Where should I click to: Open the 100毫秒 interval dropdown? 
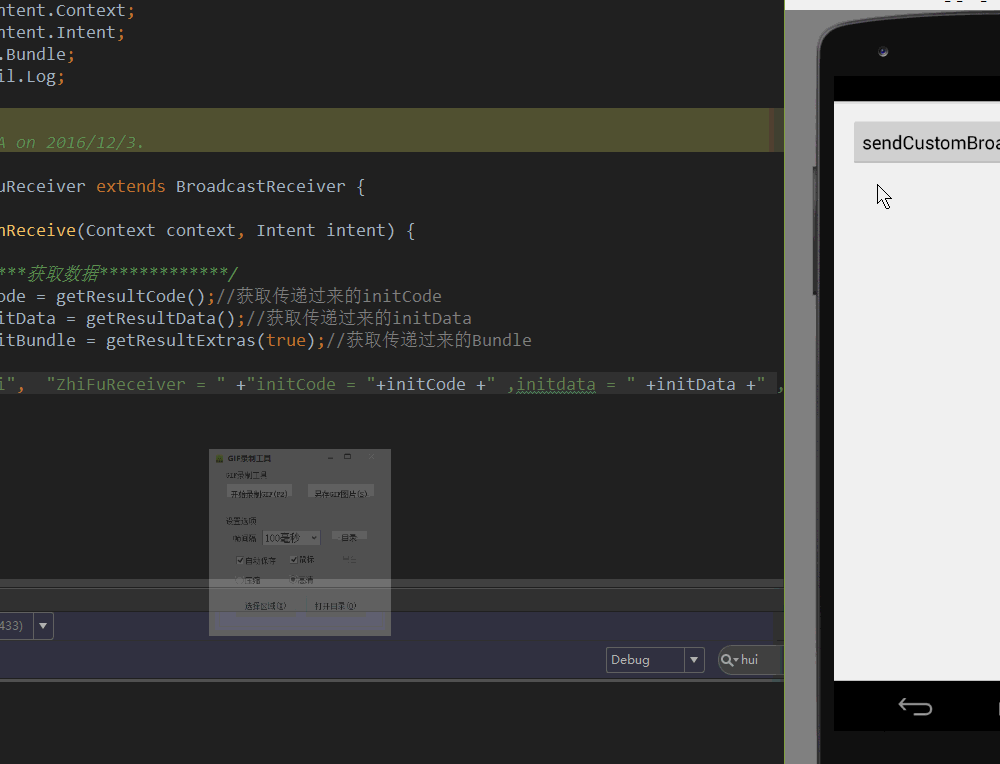point(291,538)
